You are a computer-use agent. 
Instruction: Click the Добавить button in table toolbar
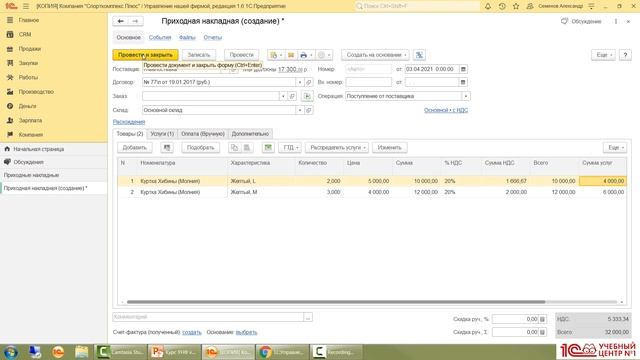point(135,147)
